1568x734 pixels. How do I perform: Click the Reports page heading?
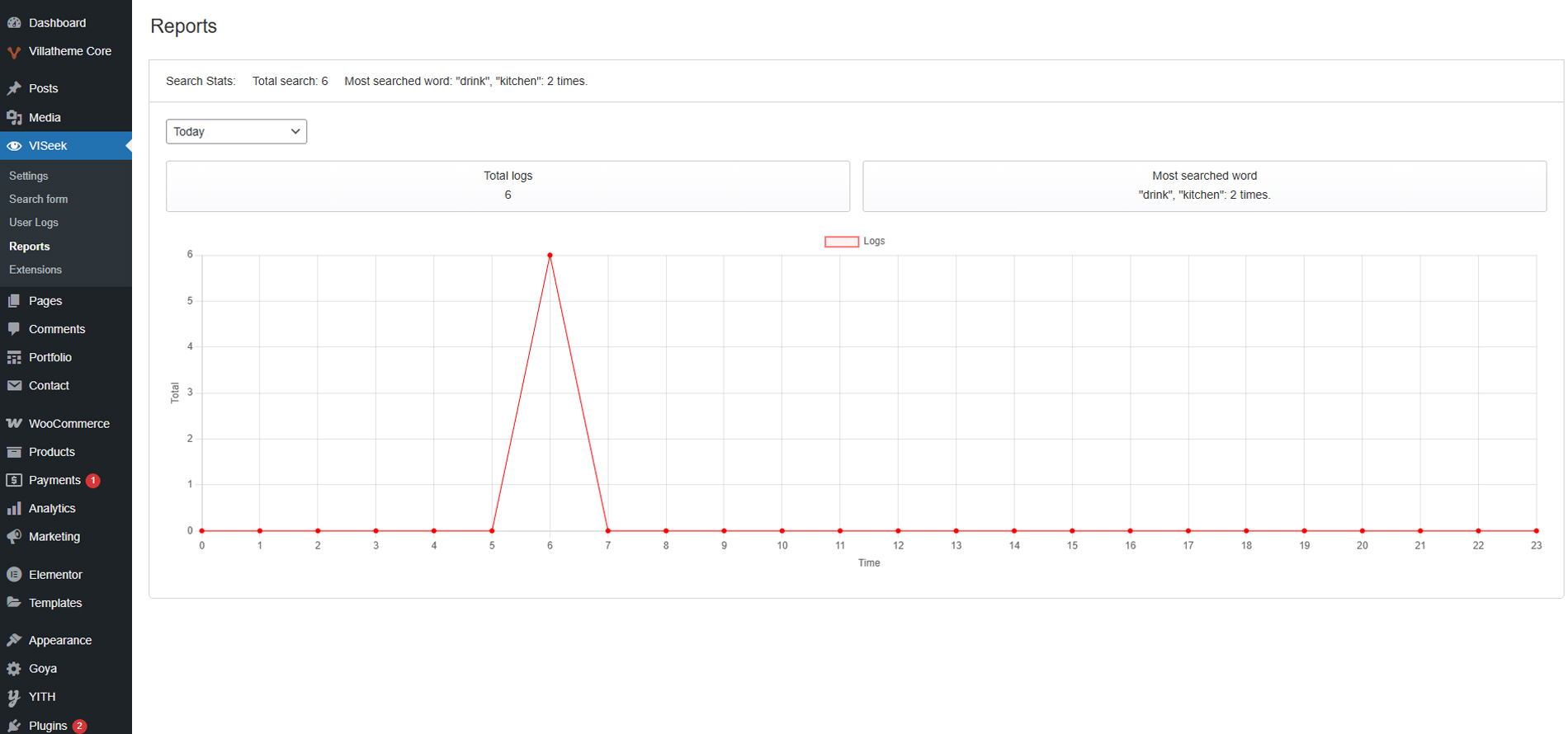click(x=183, y=26)
